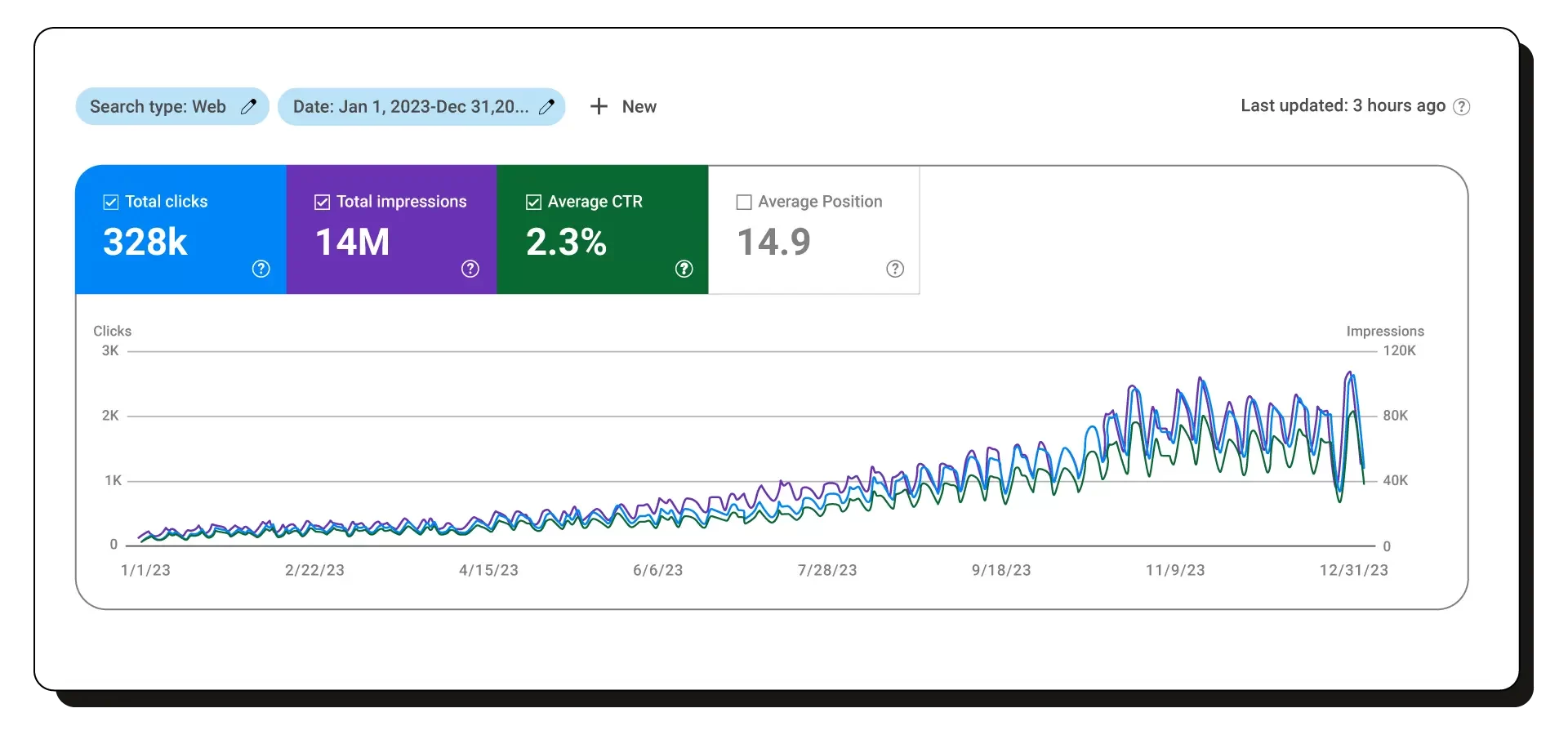Click the New filter button label

point(639,106)
